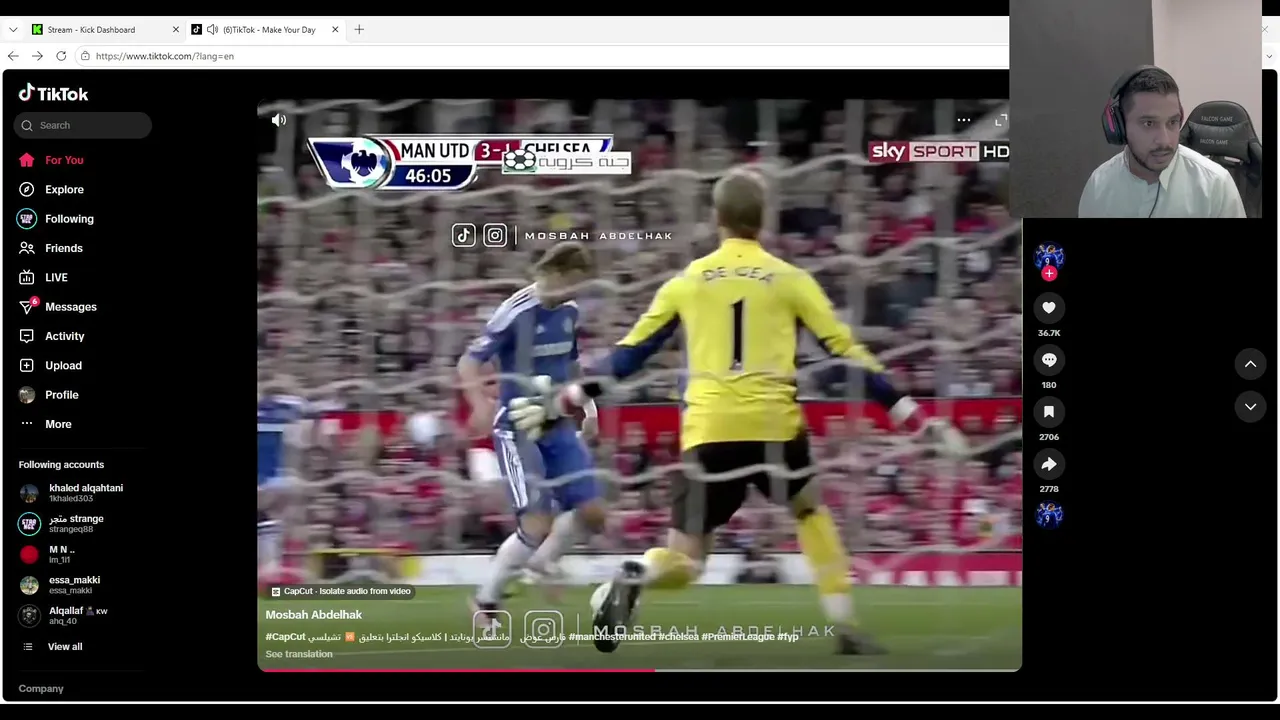Click the #chelsea hashtag

point(679,637)
